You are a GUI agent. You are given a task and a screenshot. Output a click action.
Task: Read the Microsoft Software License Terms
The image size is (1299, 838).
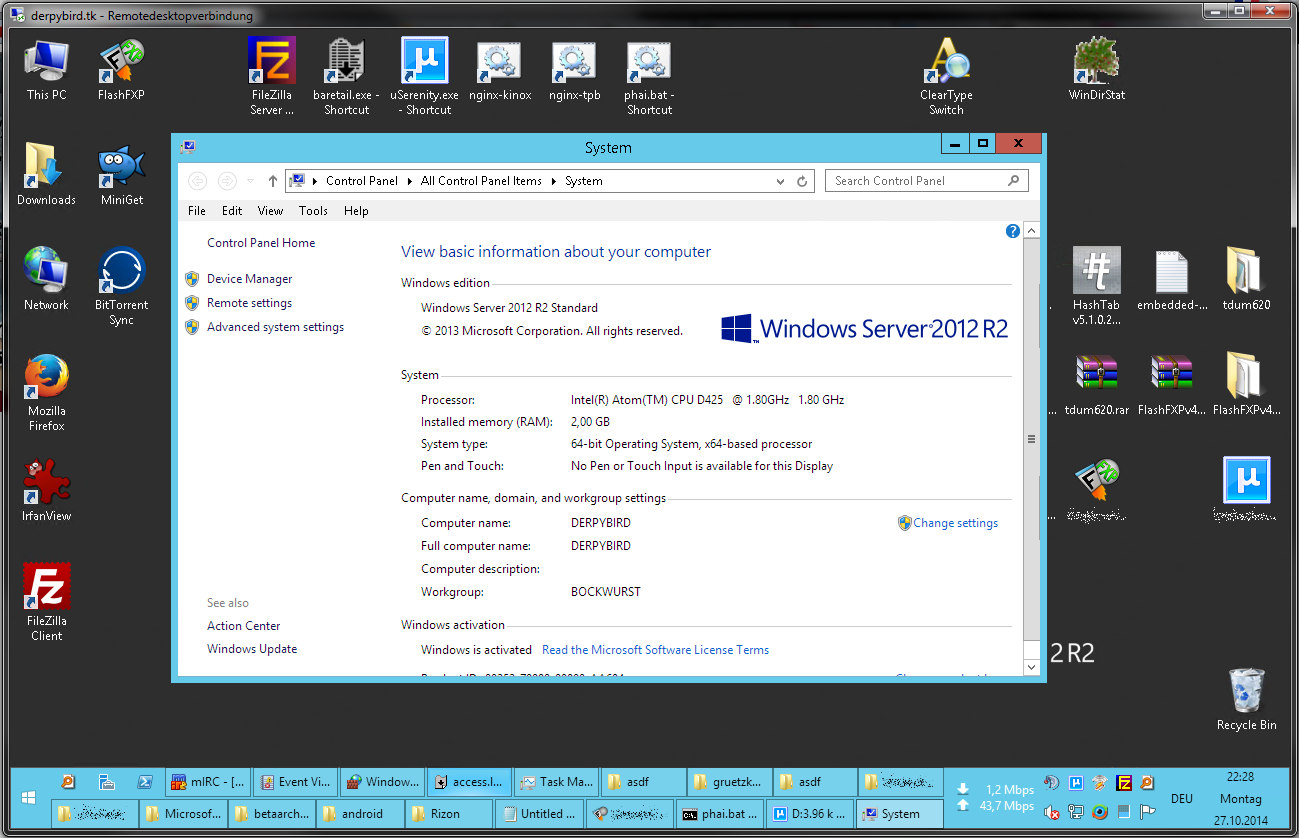coord(655,650)
